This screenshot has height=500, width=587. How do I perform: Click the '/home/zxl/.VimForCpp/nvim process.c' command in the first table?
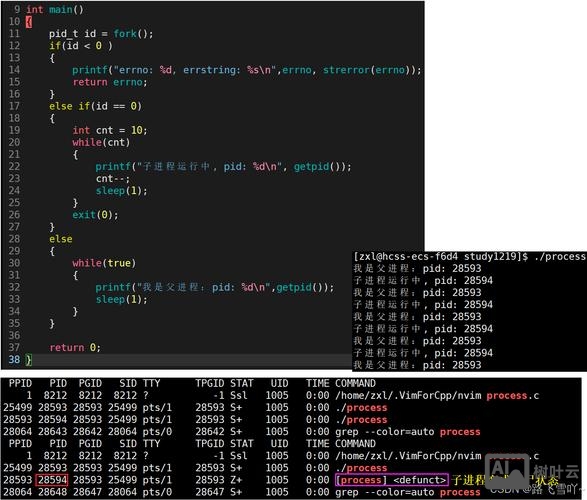pos(437,396)
